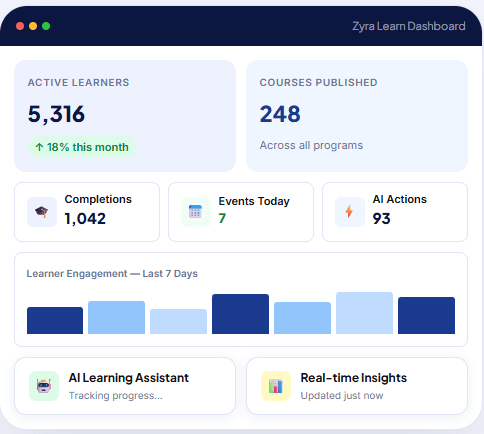
Task: Click the yellow minimize window dot
Action: [x=33, y=26]
